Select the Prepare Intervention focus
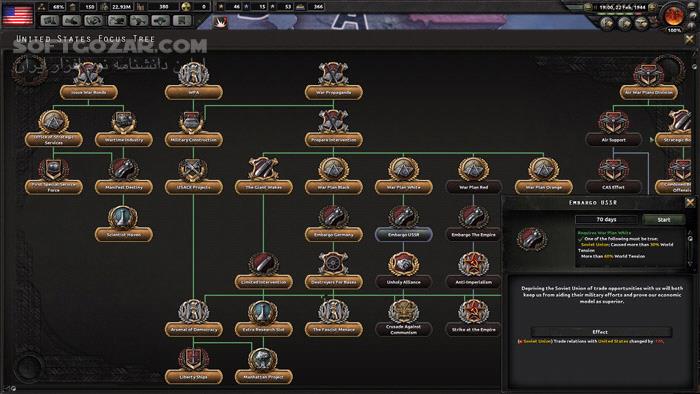 click(333, 140)
